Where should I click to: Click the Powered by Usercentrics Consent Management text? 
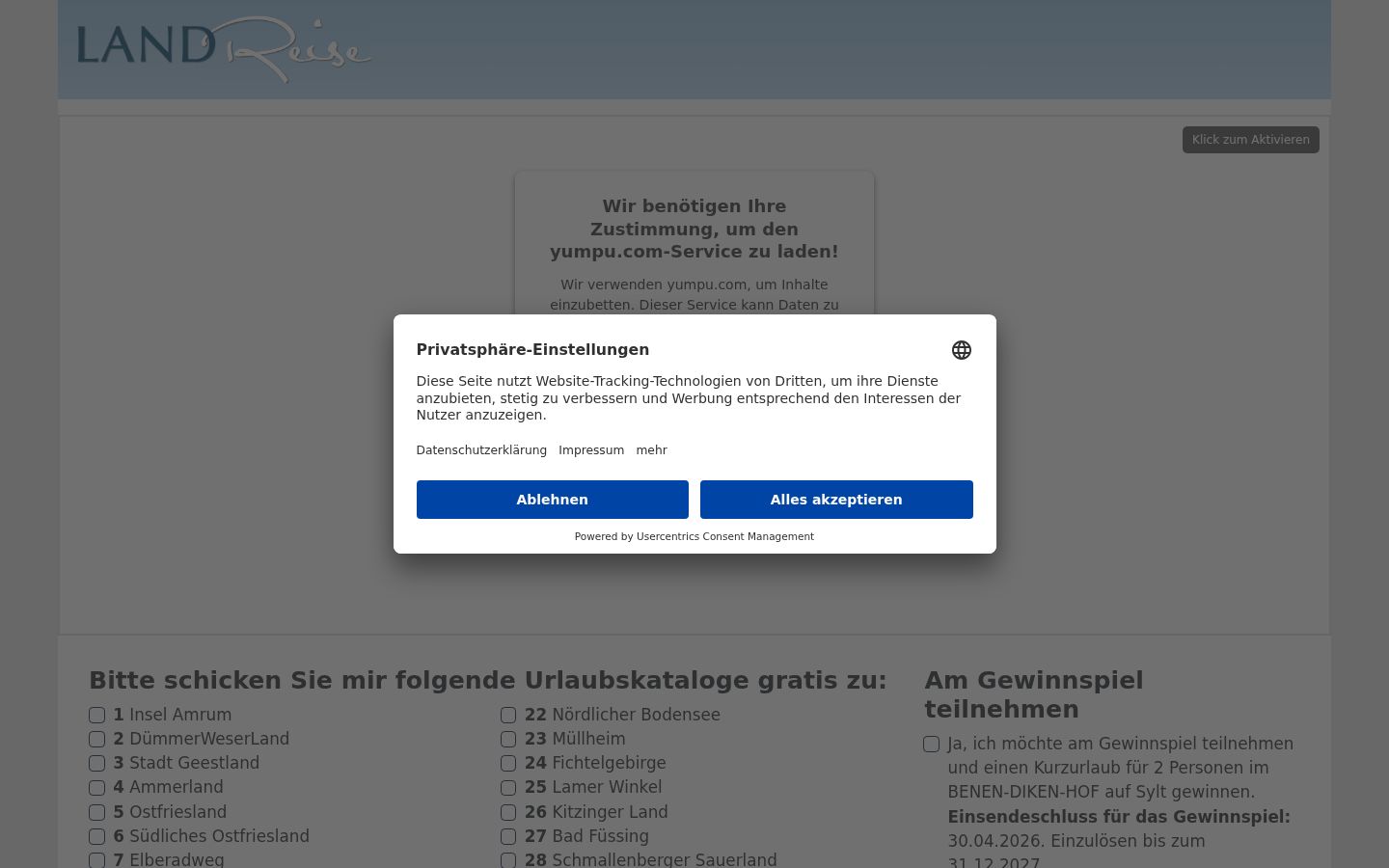point(694,536)
